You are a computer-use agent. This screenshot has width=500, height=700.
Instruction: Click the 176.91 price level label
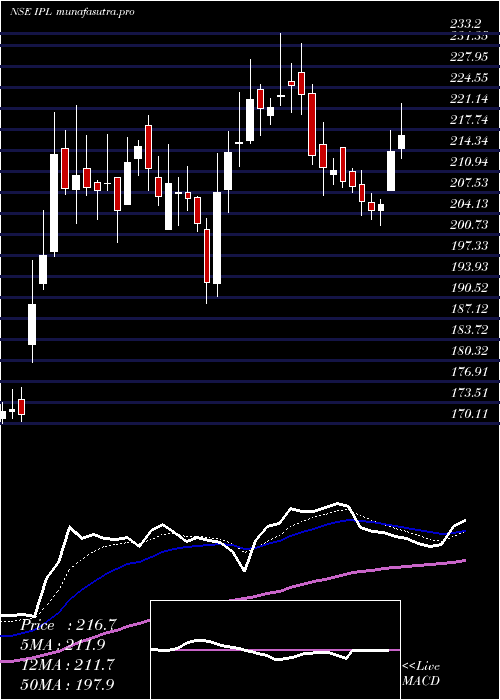(469, 372)
